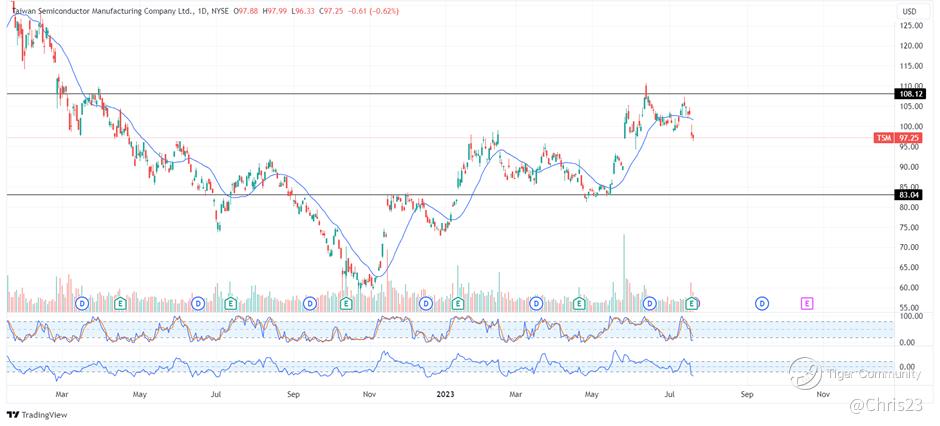Open the upcoming dividend D marker near Sep 2023

coord(762,304)
